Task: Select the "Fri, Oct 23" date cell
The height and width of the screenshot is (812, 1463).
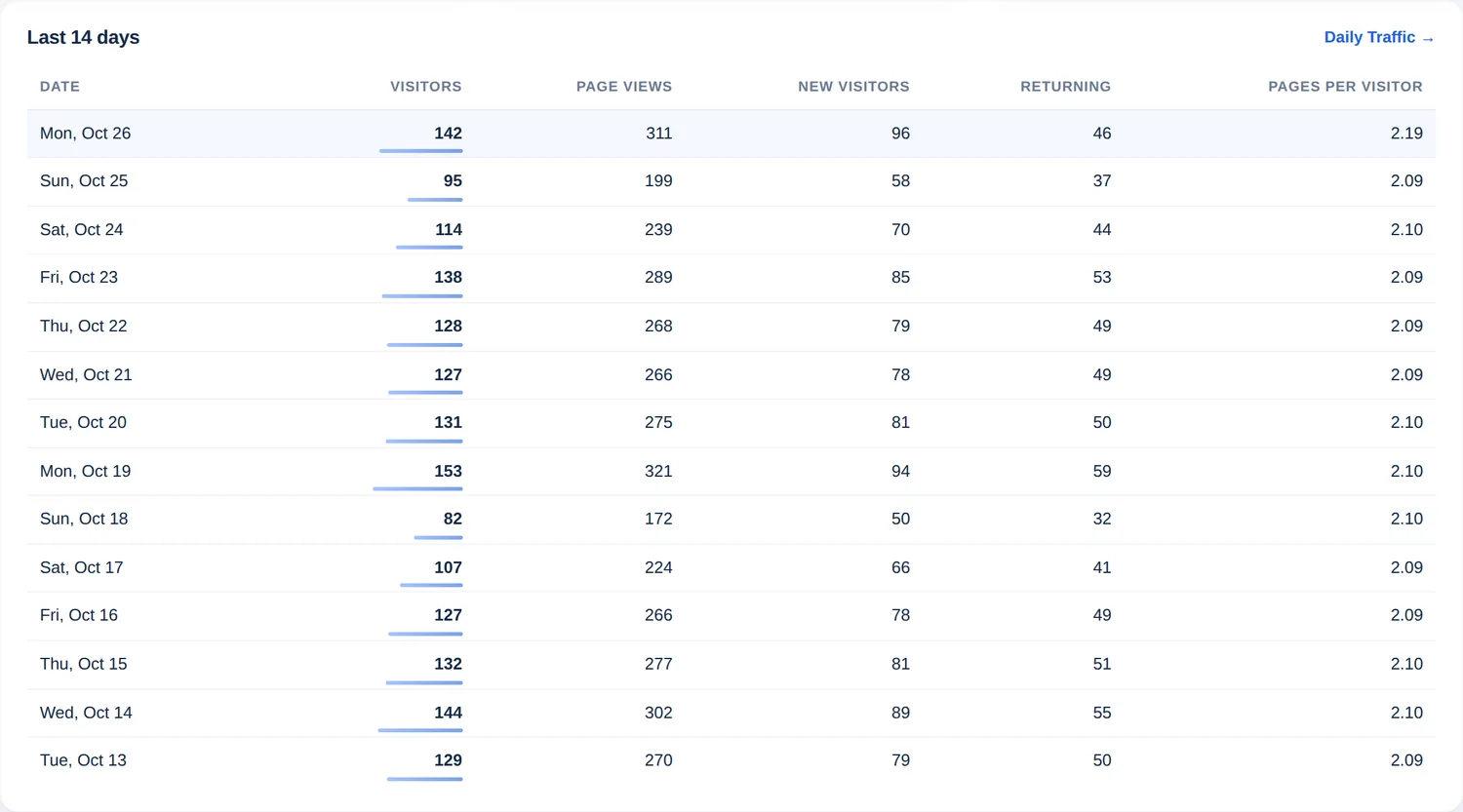Action: (79, 278)
